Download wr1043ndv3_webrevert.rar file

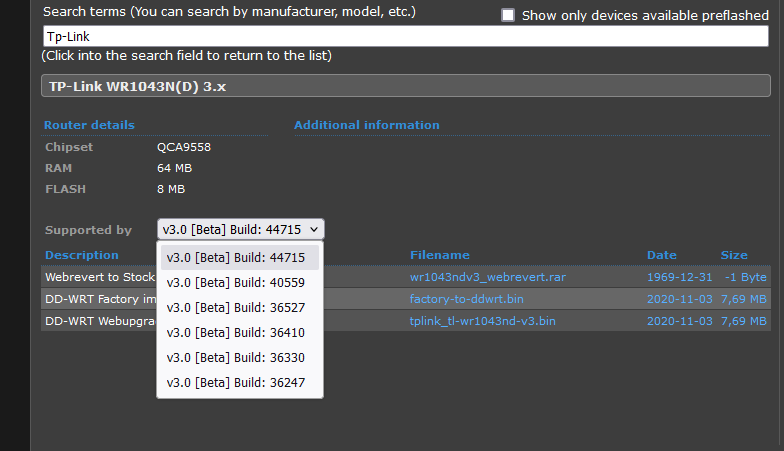tap(488, 277)
